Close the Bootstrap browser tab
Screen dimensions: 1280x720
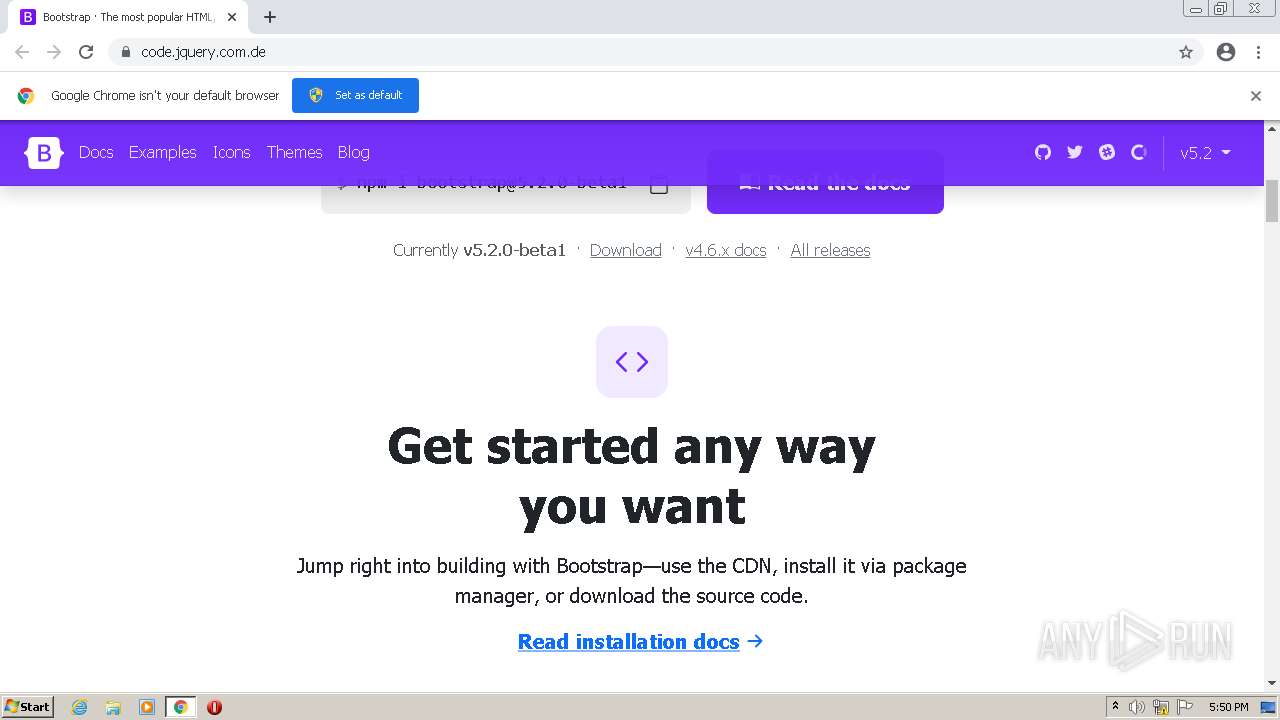(x=232, y=17)
